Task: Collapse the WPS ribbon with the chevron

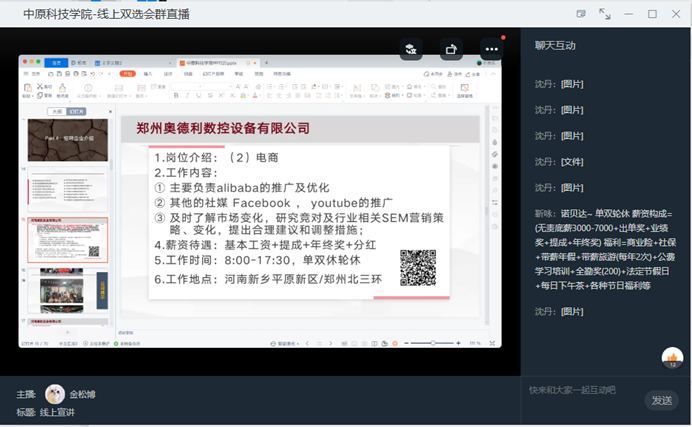Action: (x=493, y=74)
